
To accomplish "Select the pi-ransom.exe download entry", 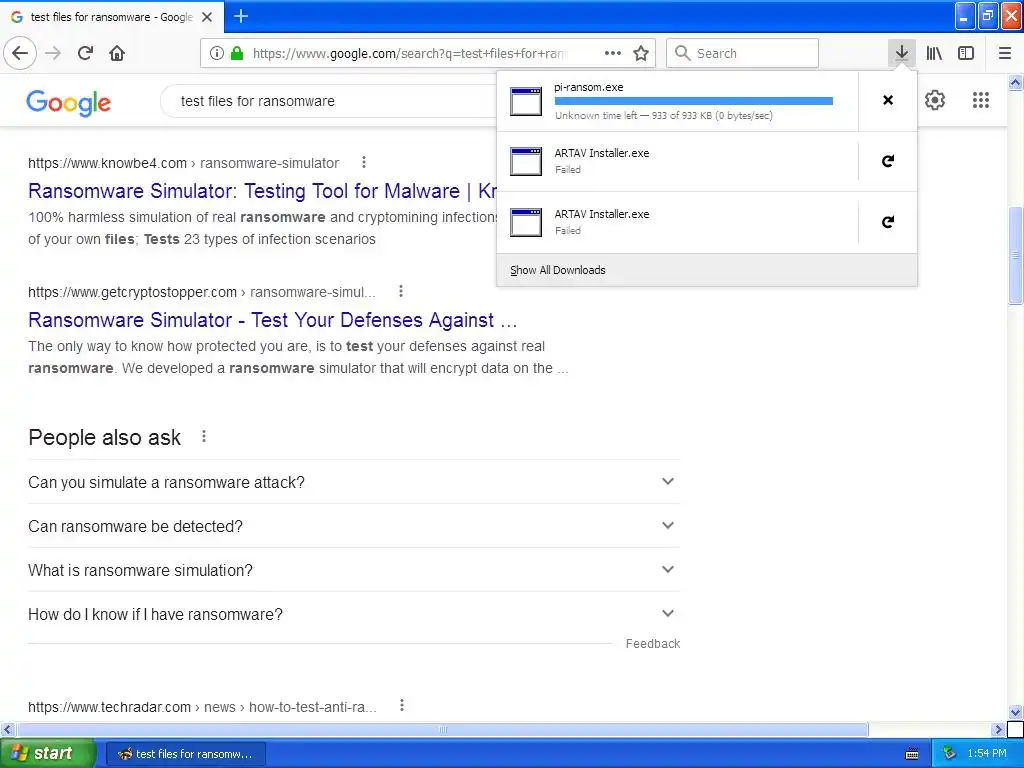I will pos(677,101).
